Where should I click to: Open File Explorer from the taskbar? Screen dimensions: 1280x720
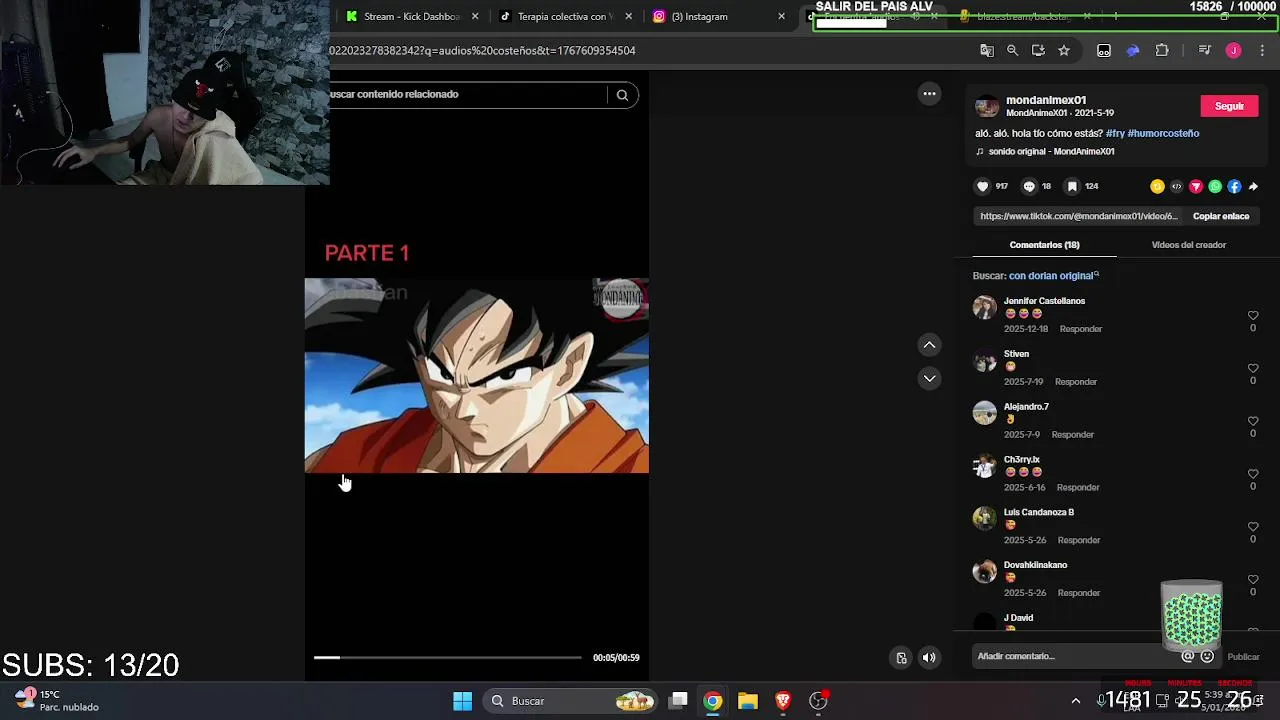tap(748, 701)
